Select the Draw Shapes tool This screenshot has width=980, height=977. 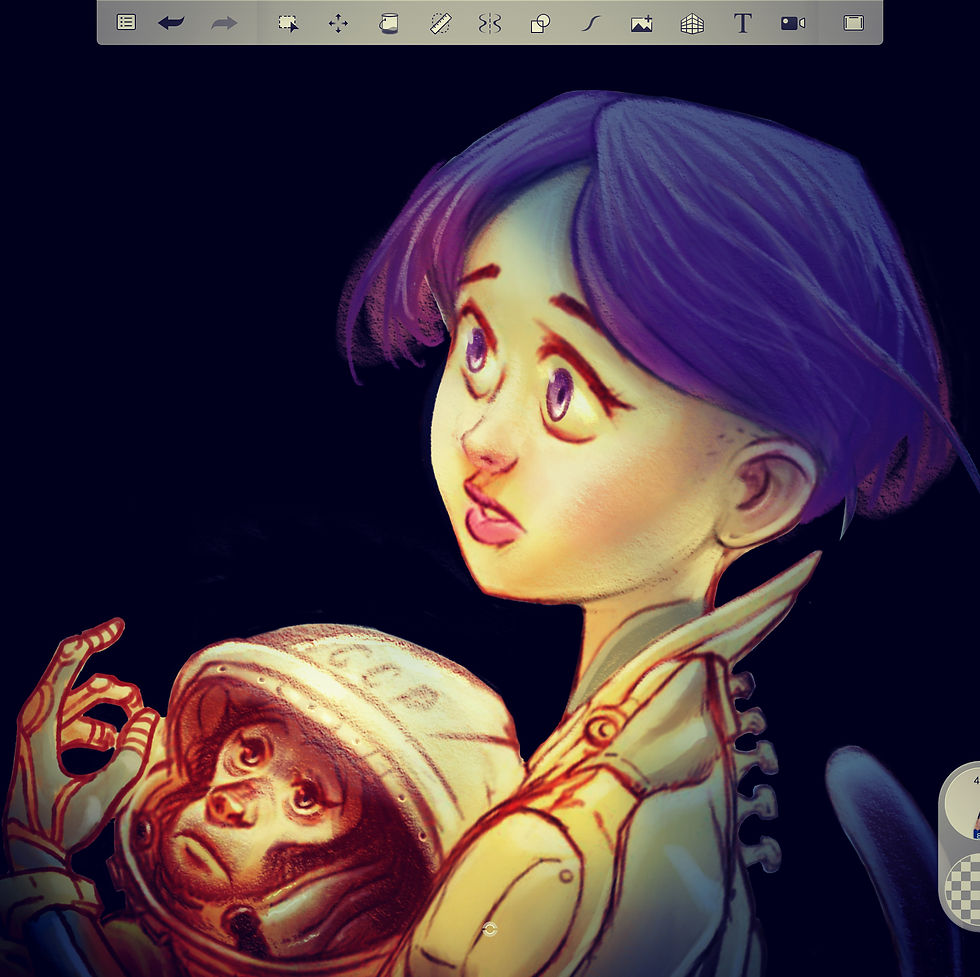(x=540, y=24)
